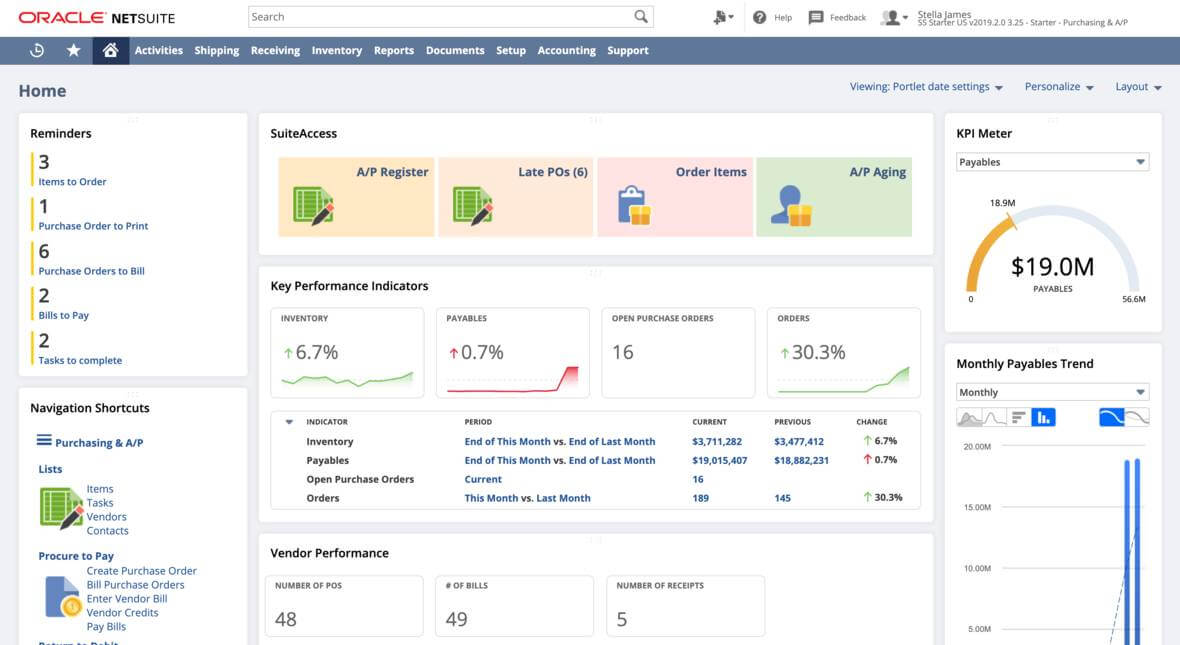The width and height of the screenshot is (1180, 645).
Task: Click the Pay Bills link
Action: click(106, 627)
